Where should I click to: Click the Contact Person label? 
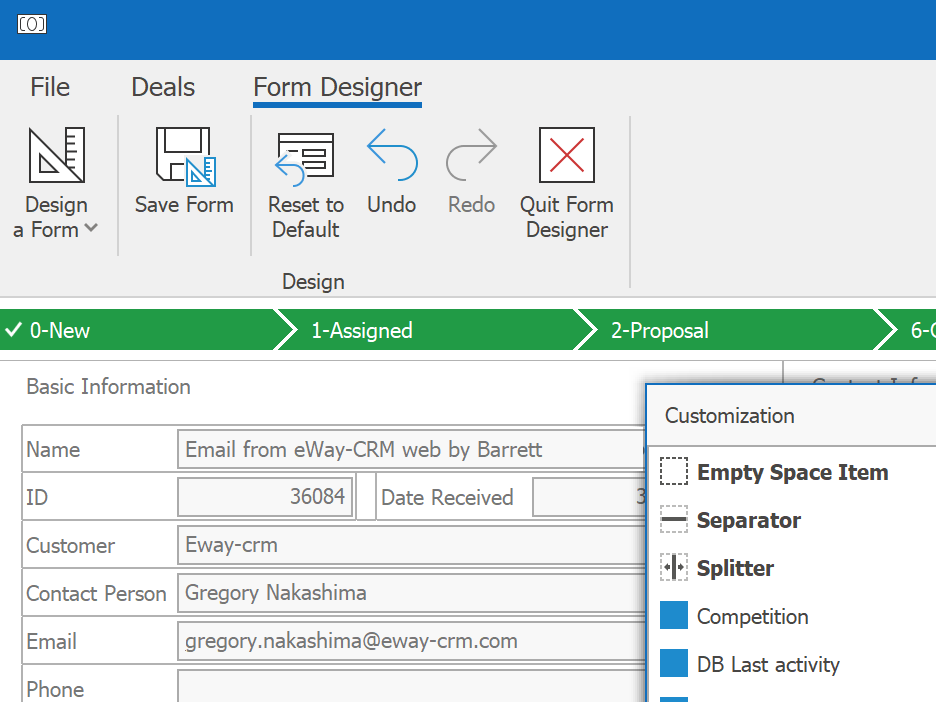coord(96,594)
